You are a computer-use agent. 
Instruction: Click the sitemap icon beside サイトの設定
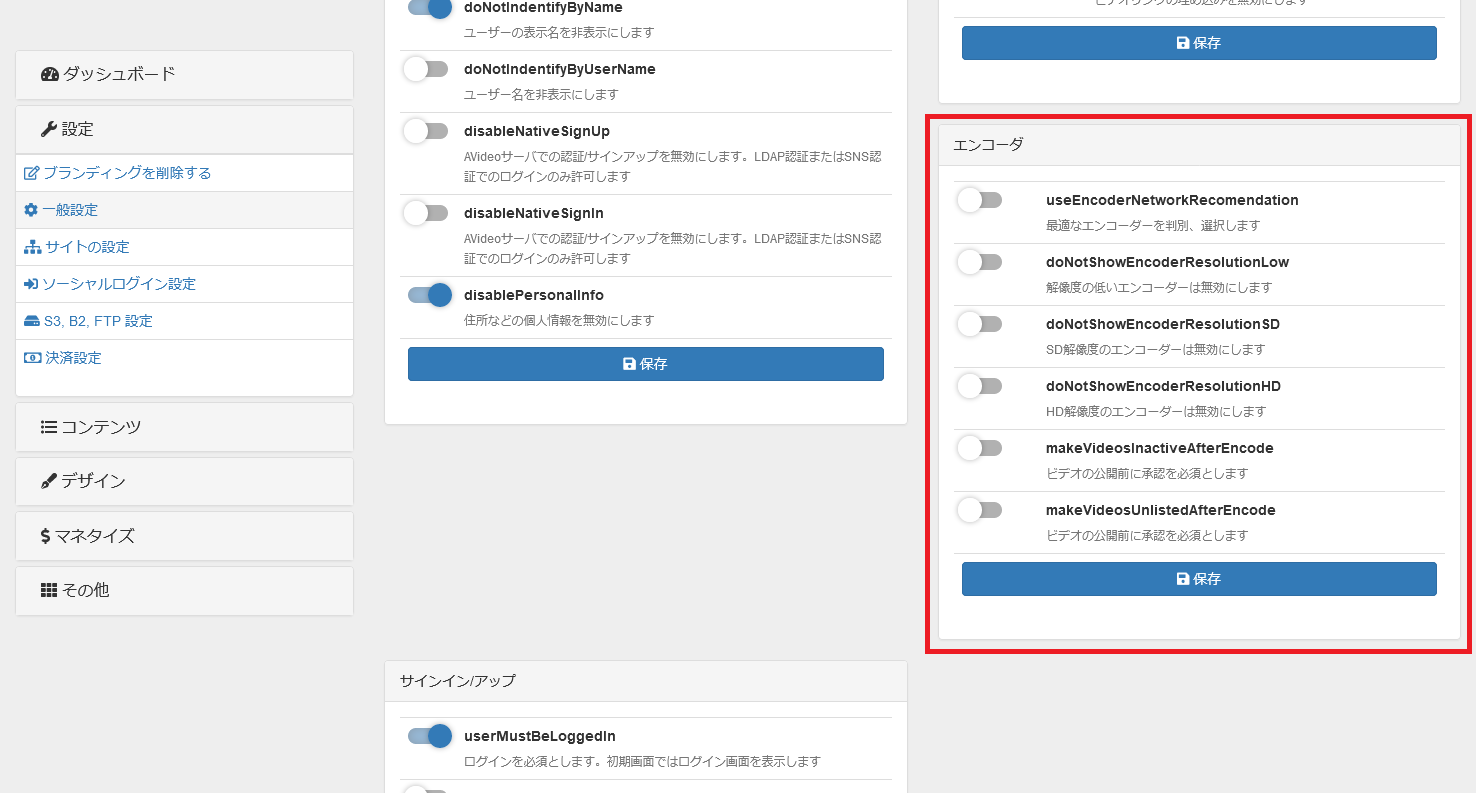click(x=33, y=247)
